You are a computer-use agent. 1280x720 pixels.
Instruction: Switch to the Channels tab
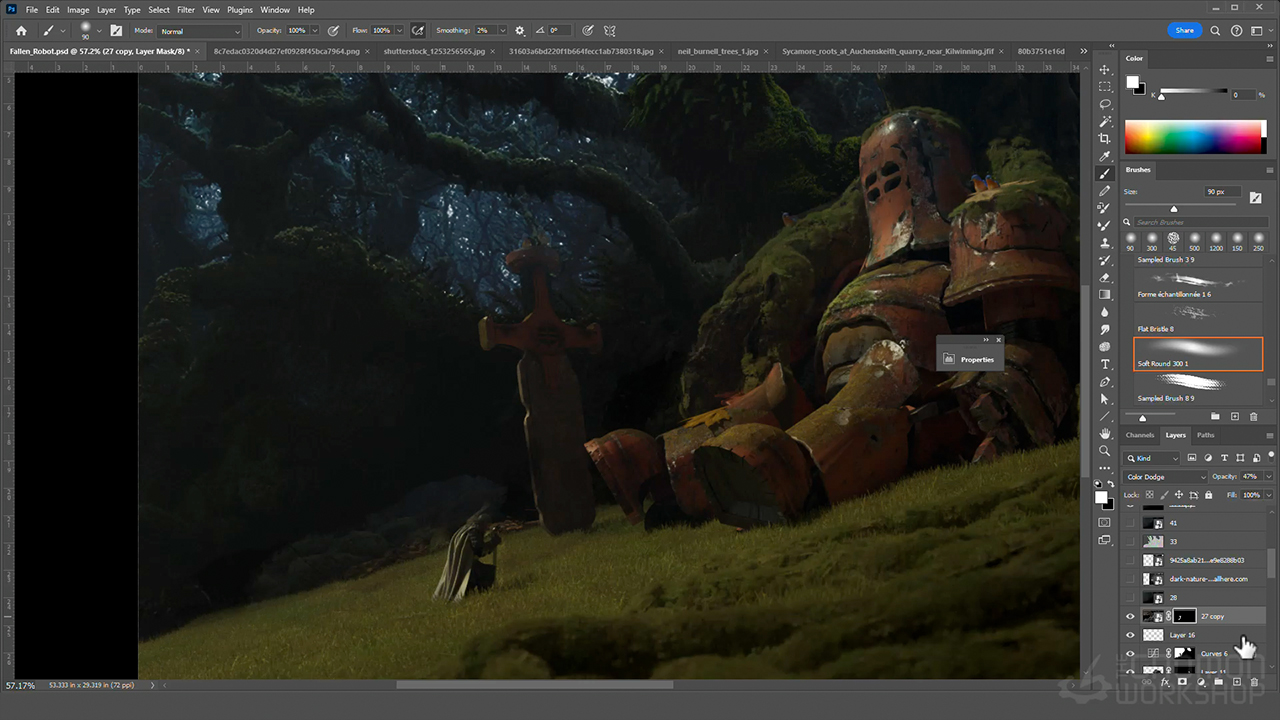click(x=1139, y=435)
